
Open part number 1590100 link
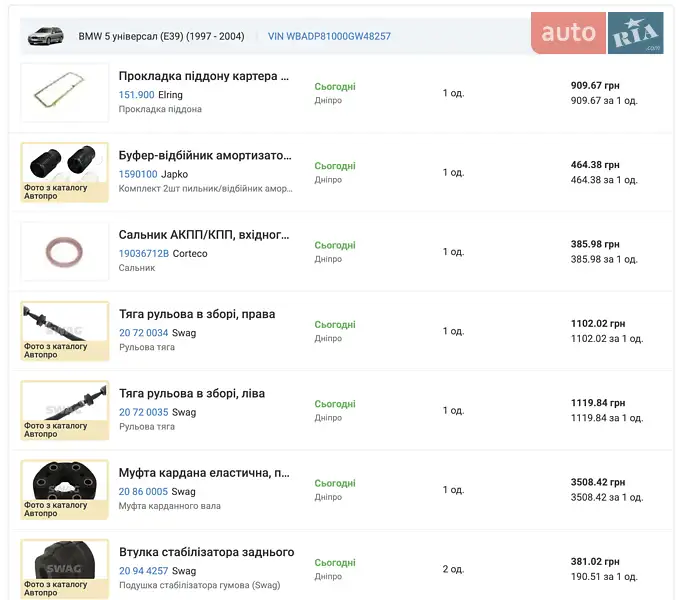tap(138, 174)
